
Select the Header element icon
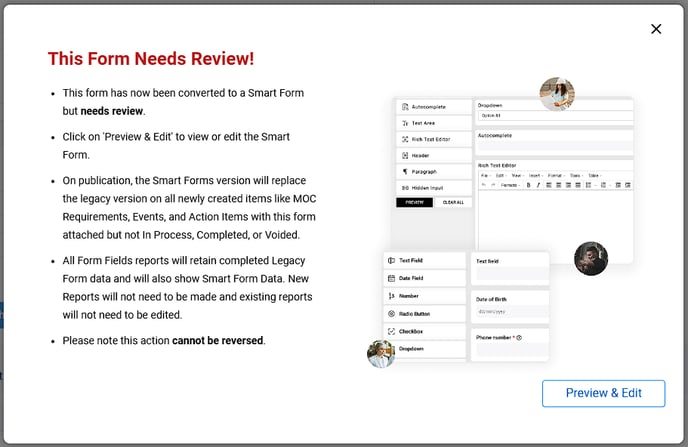coord(404,155)
